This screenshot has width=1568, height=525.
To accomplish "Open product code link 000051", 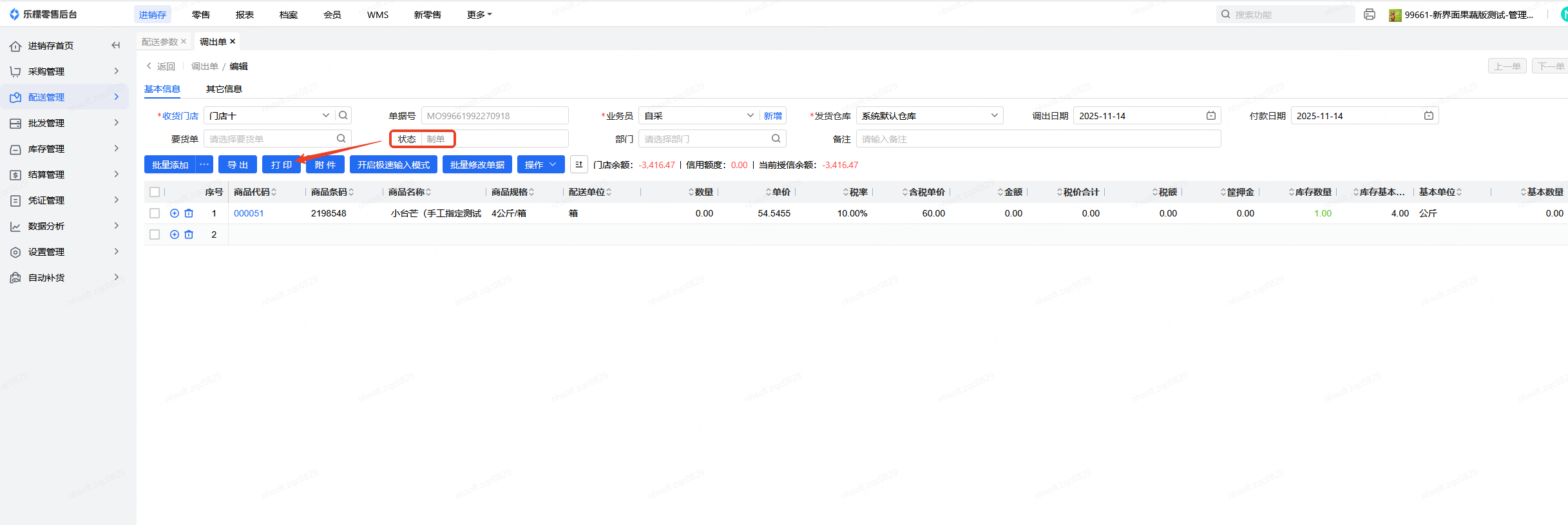I will [x=249, y=213].
